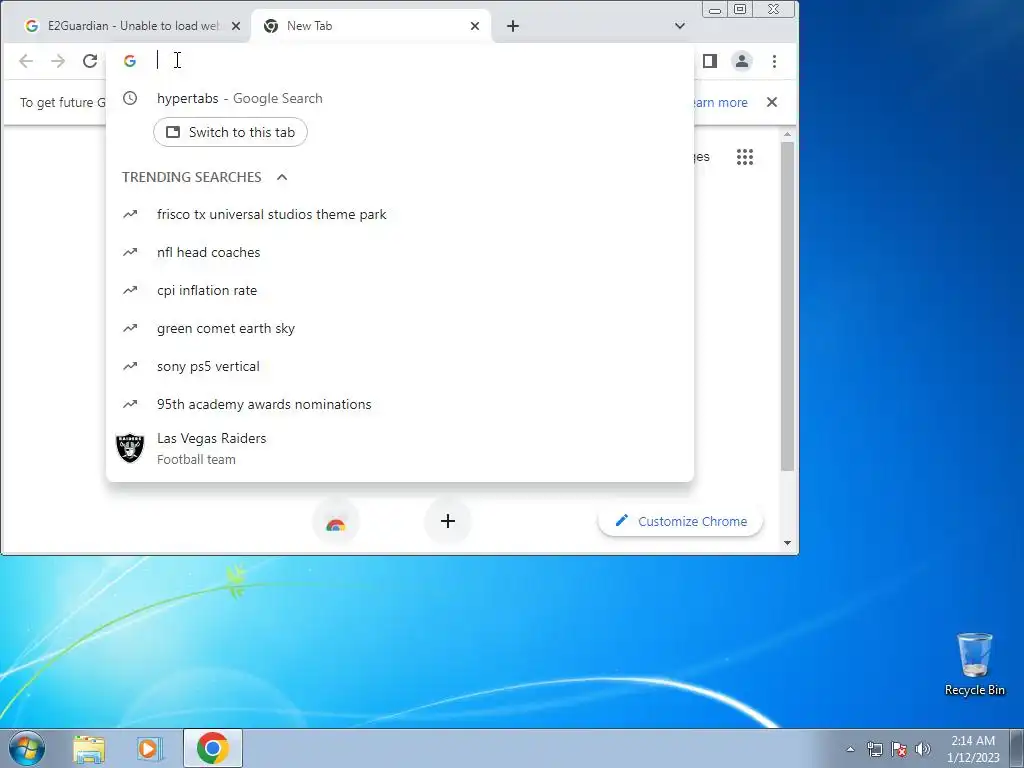This screenshot has height=768, width=1024.
Task: Open Chrome's three-dot menu
Action: pos(775,61)
